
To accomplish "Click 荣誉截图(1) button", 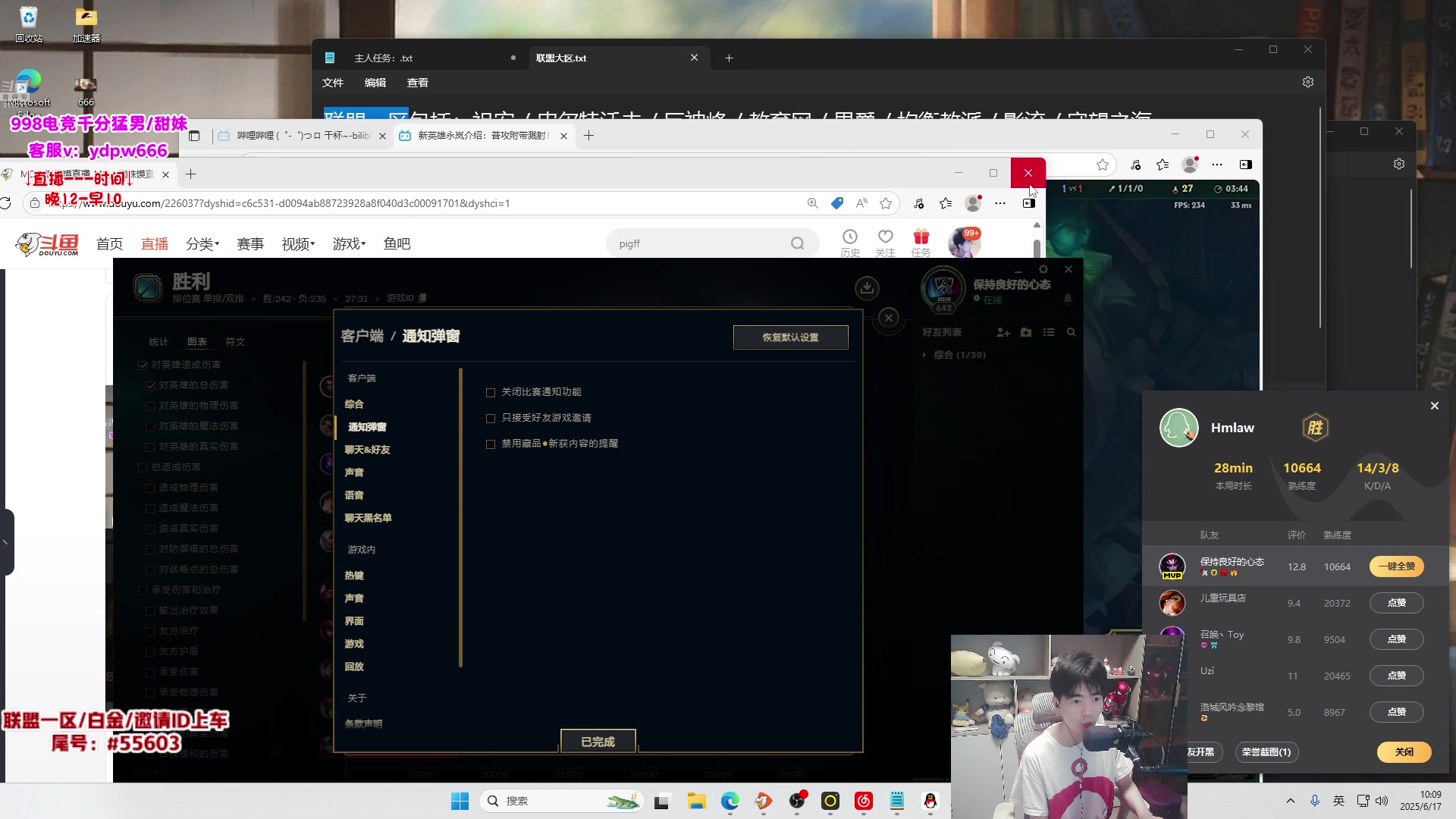I will 1266,752.
